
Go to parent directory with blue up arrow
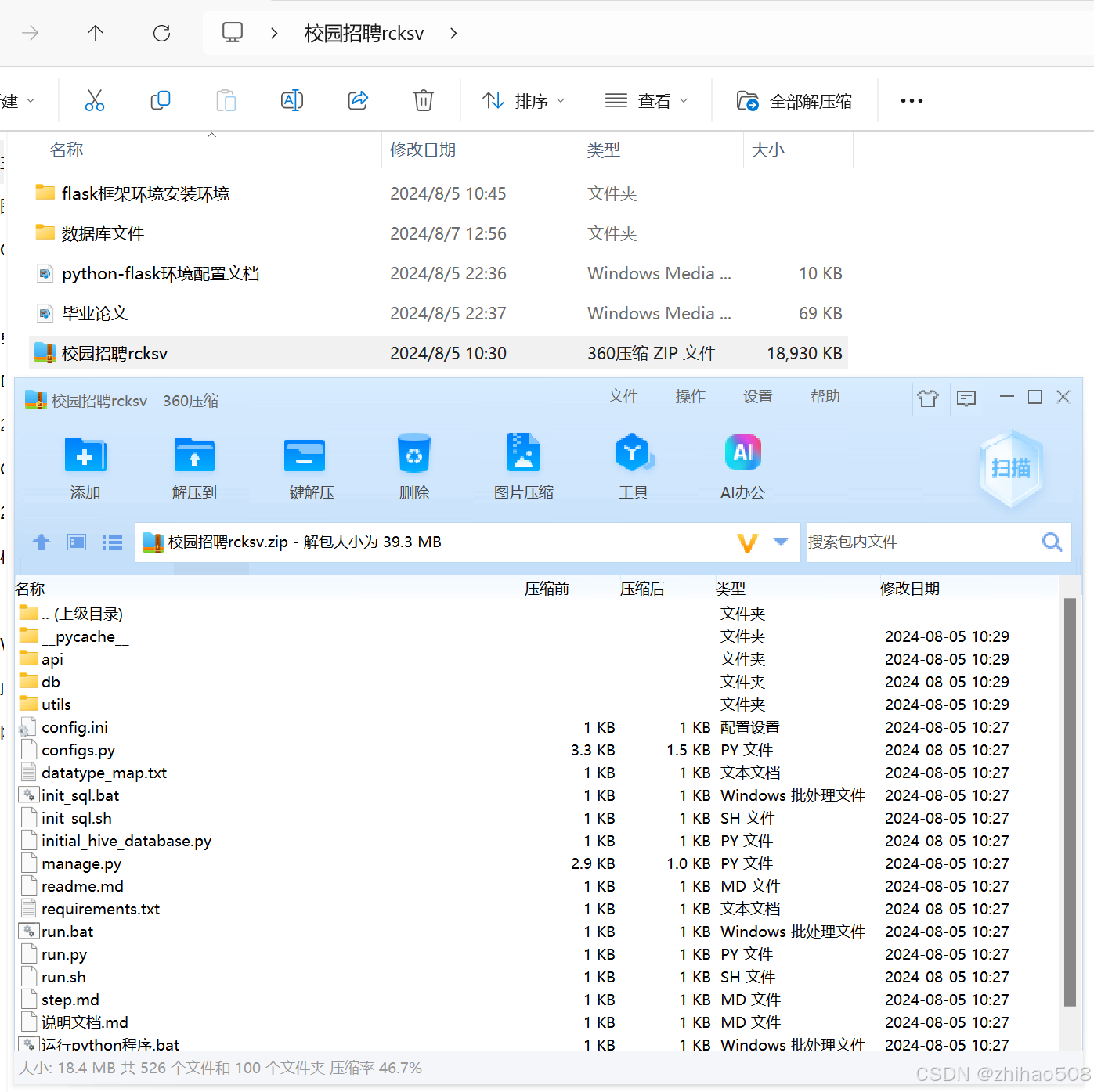[x=42, y=542]
